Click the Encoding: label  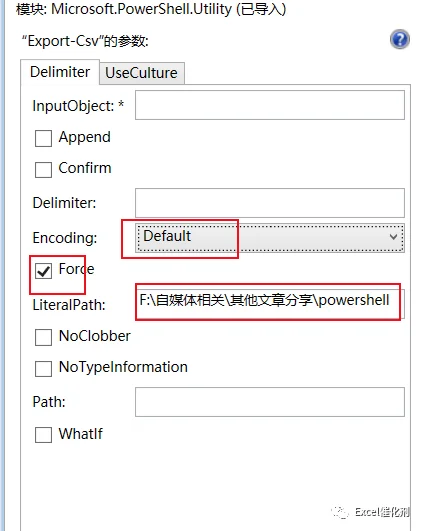click(x=65, y=238)
